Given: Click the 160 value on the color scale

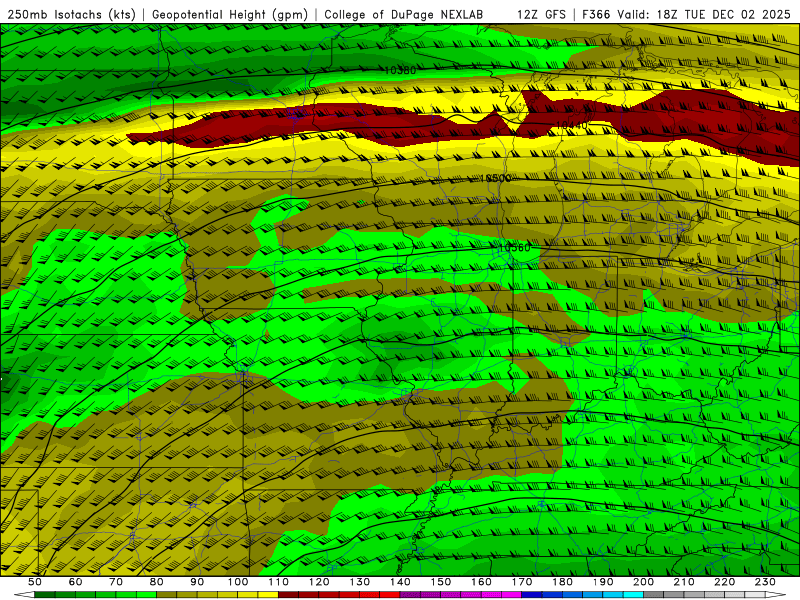Looking at the screenshot, I should pyautogui.click(x=482, y=582).
